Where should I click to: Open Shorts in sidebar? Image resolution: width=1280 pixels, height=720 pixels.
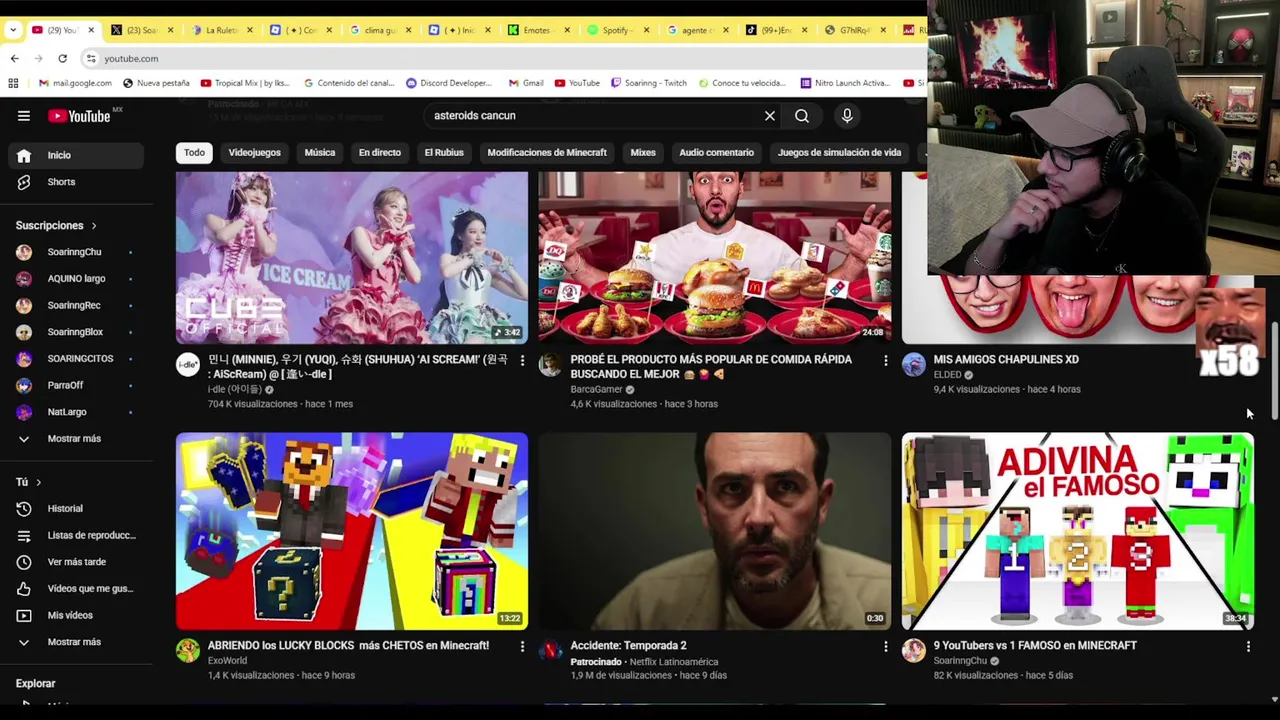[76, 182]
